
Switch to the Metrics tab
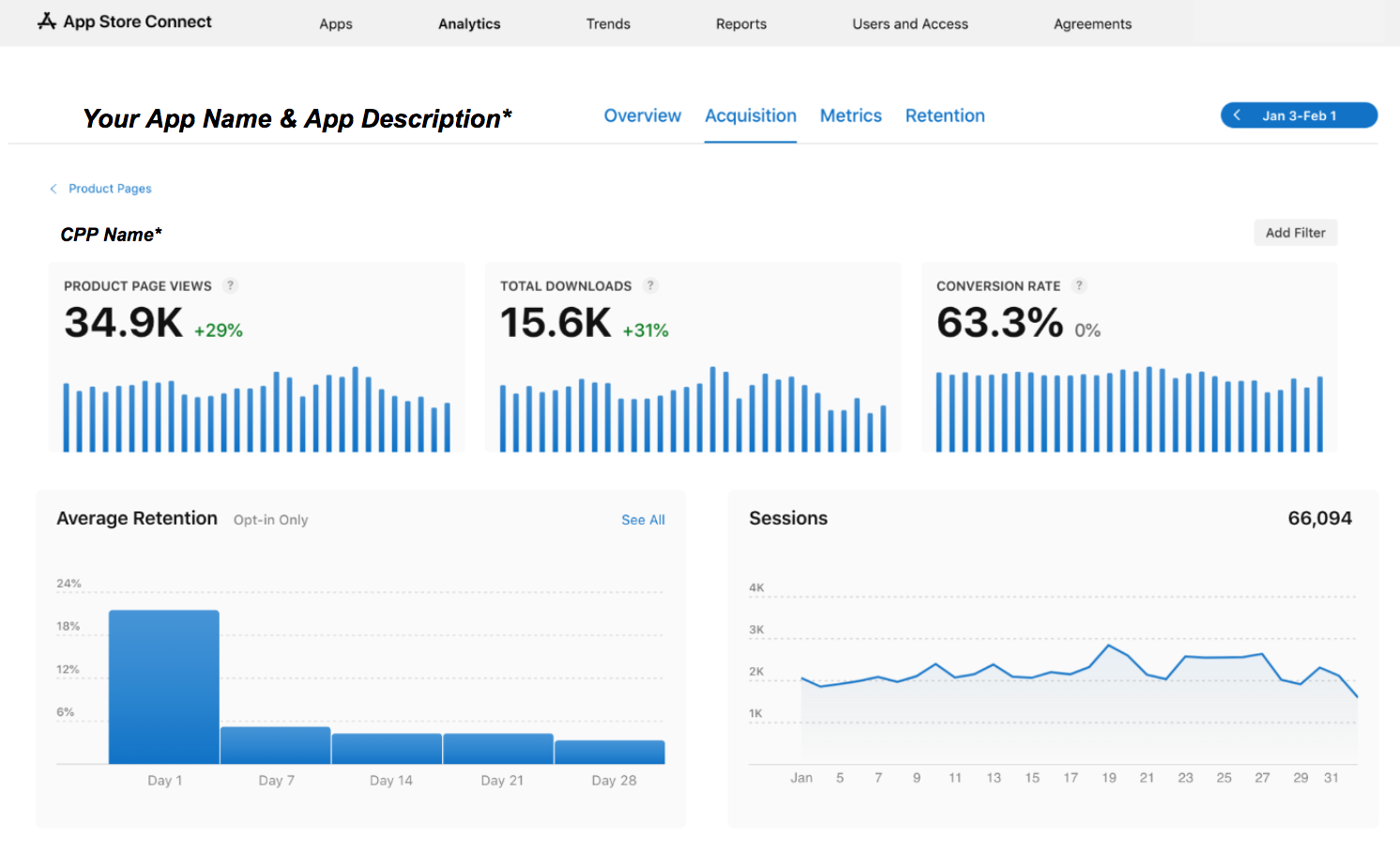850,115
